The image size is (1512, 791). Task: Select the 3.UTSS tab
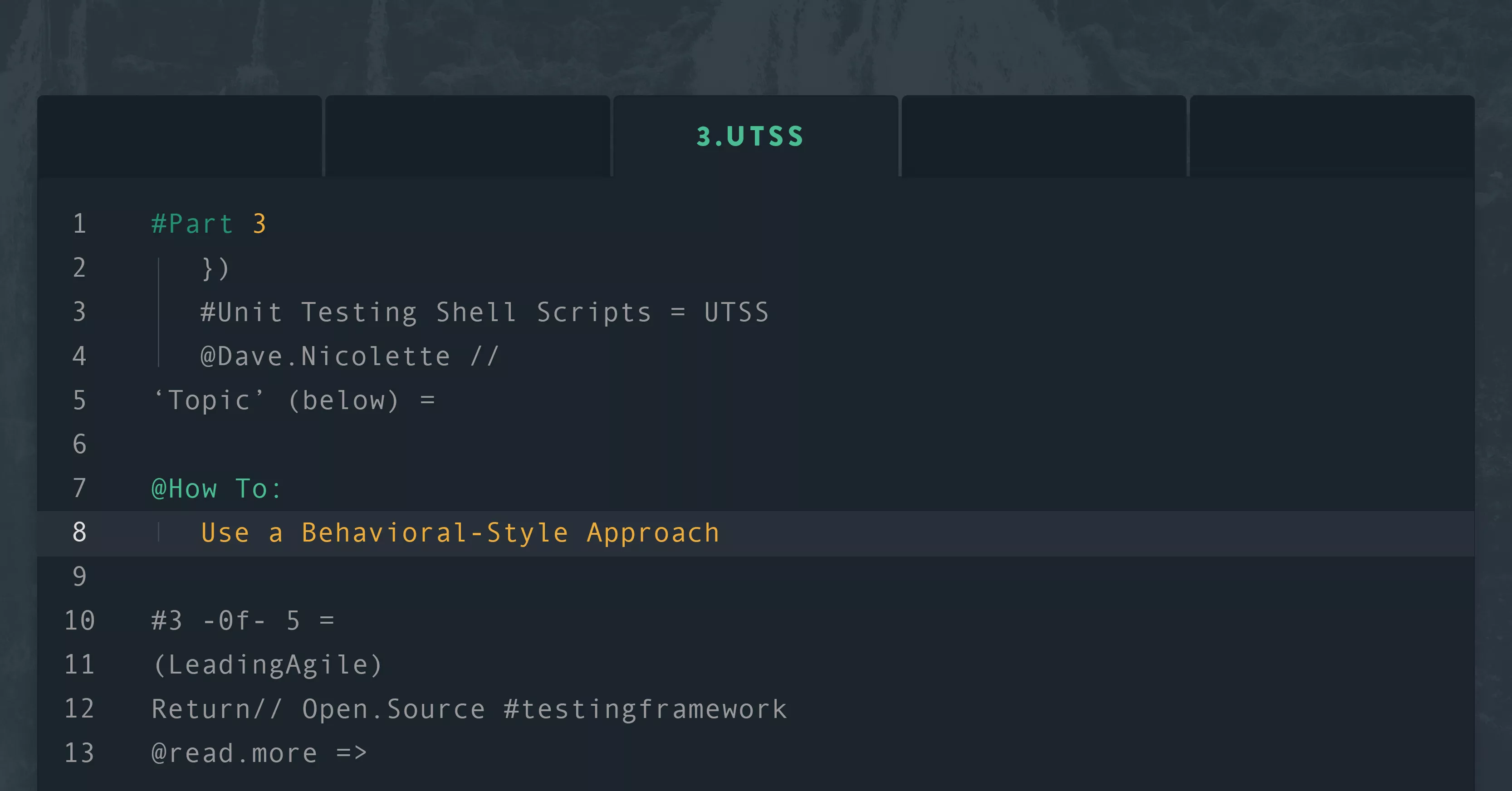(755, 136)
